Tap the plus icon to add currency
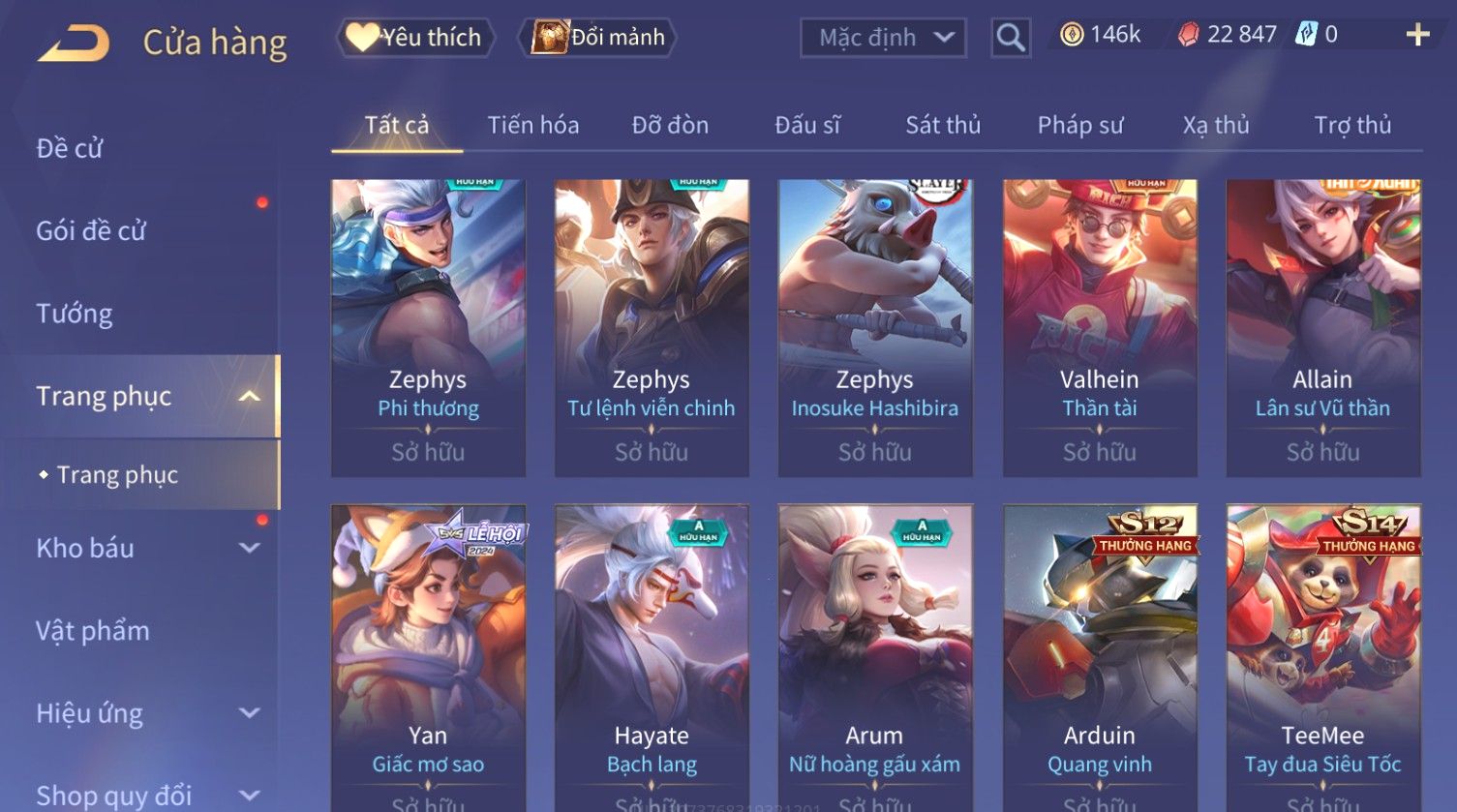Viewport: 1457px width, 812px height. click(x=1417, y=36)
